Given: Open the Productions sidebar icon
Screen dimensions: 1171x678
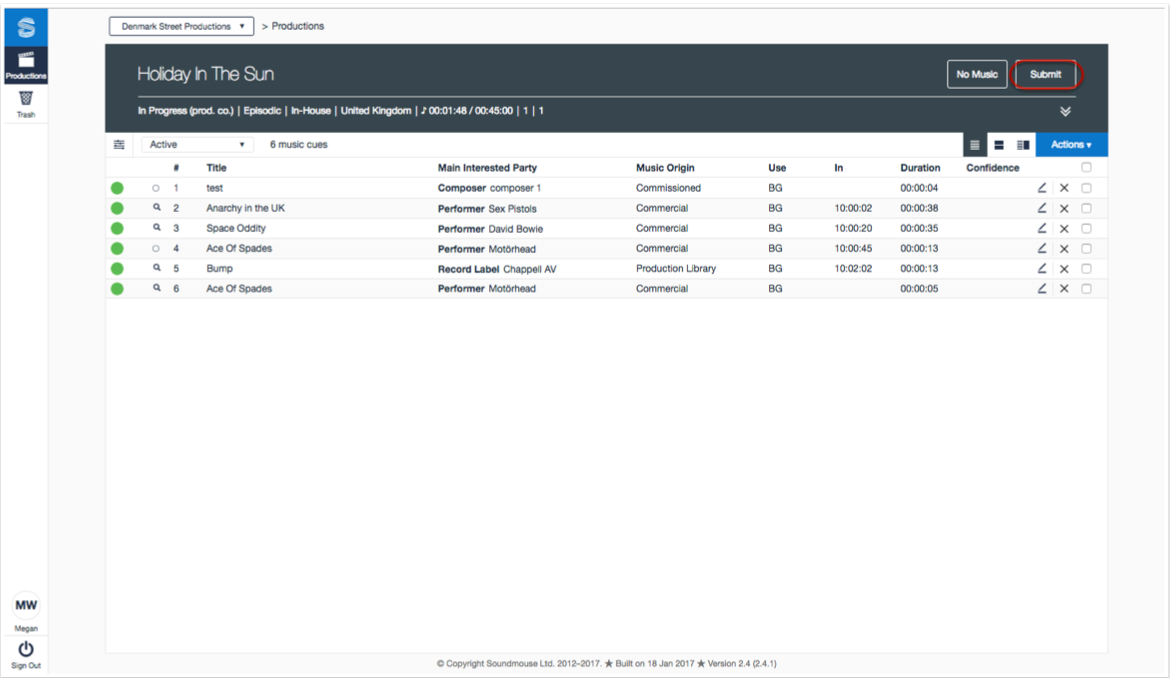Looking at the screenshot, I should 26,65.
